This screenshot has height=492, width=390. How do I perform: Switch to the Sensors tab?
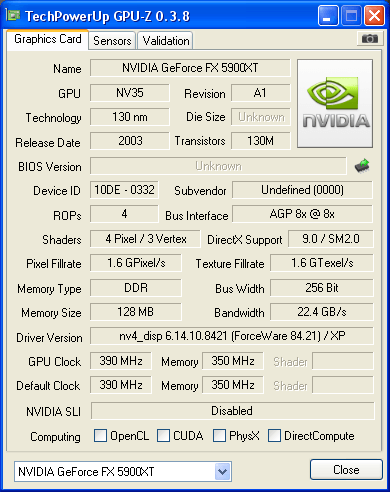click(112, 41)
